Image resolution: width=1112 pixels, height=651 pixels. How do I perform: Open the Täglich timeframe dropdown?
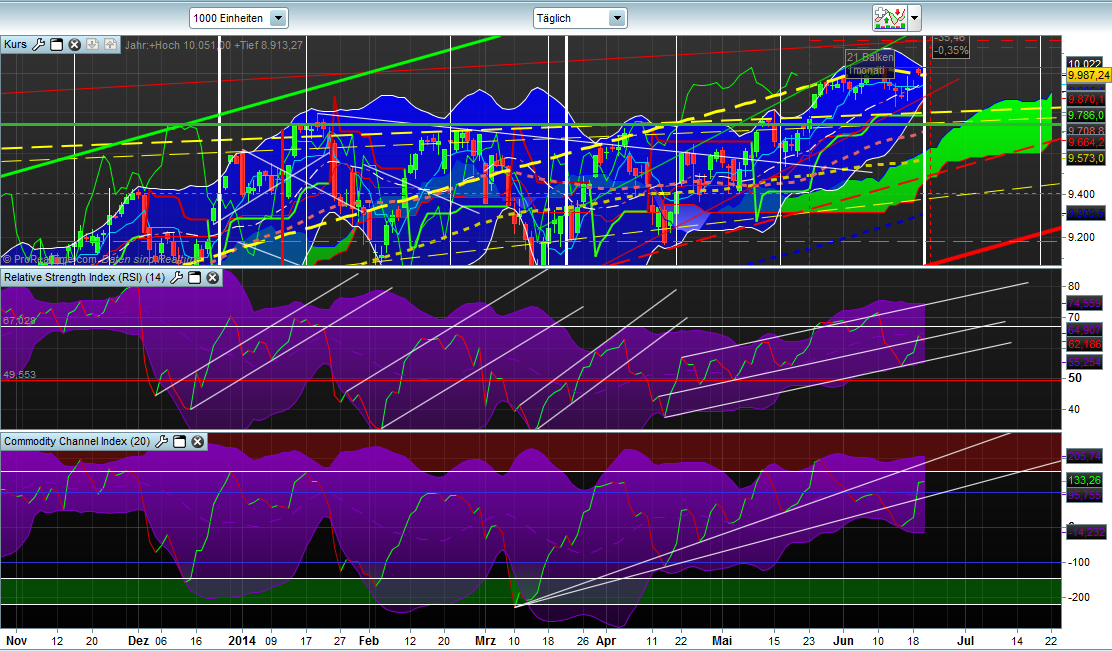[617, 17]
